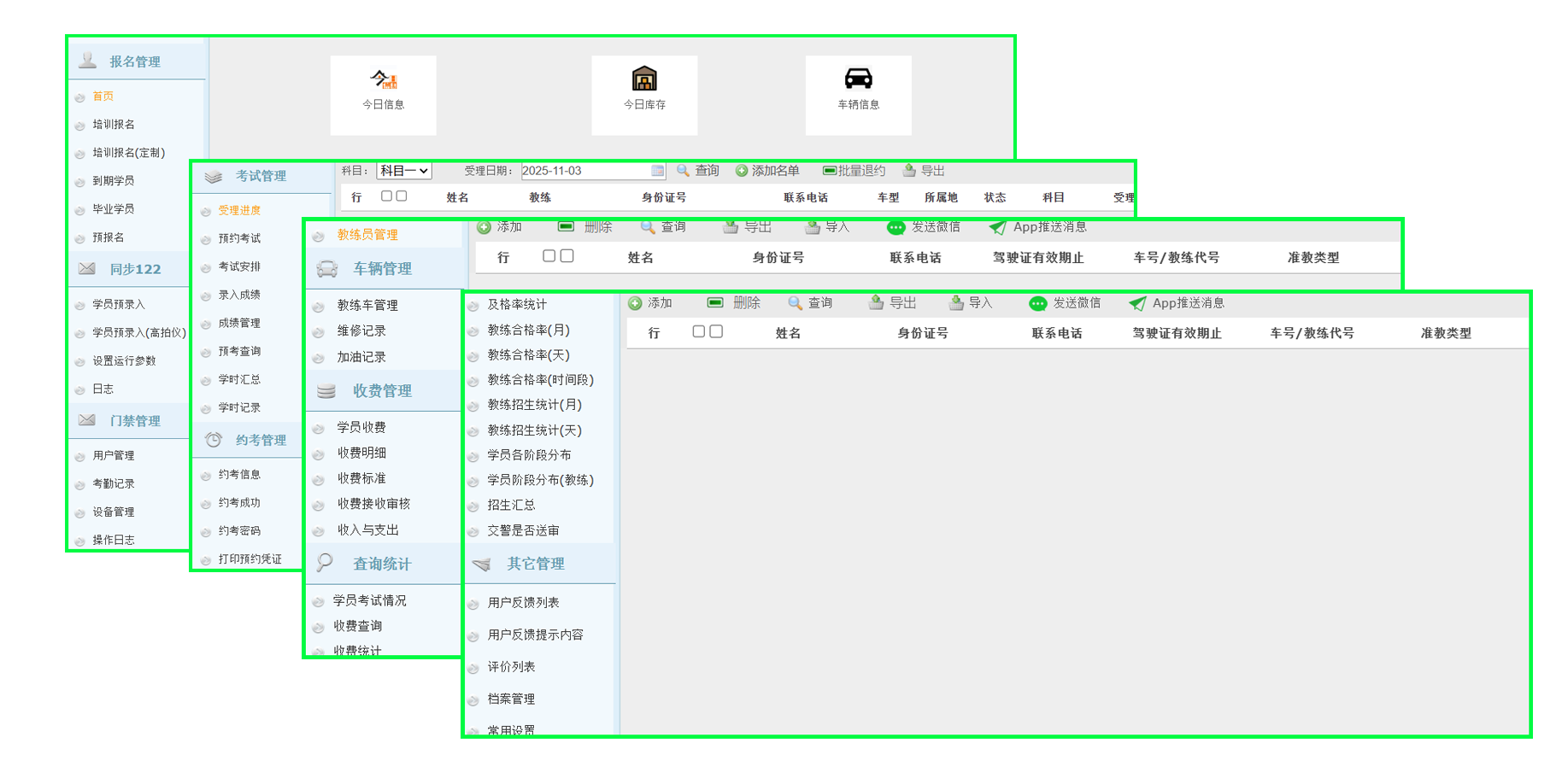Open 教练车管理 in the sidebar

pos(367,305)
